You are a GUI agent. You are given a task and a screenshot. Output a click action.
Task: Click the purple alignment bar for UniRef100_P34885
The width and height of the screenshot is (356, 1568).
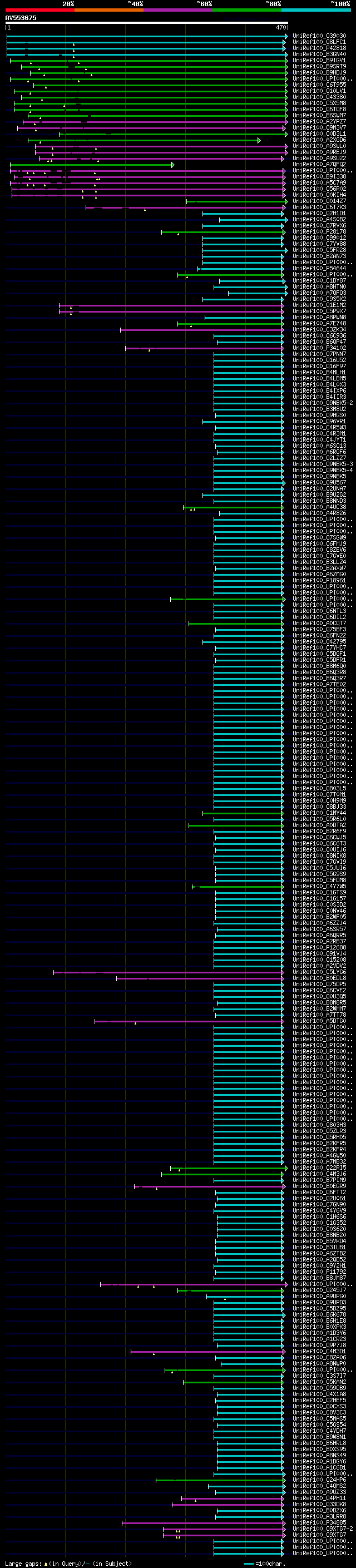tap(202, 1522)
